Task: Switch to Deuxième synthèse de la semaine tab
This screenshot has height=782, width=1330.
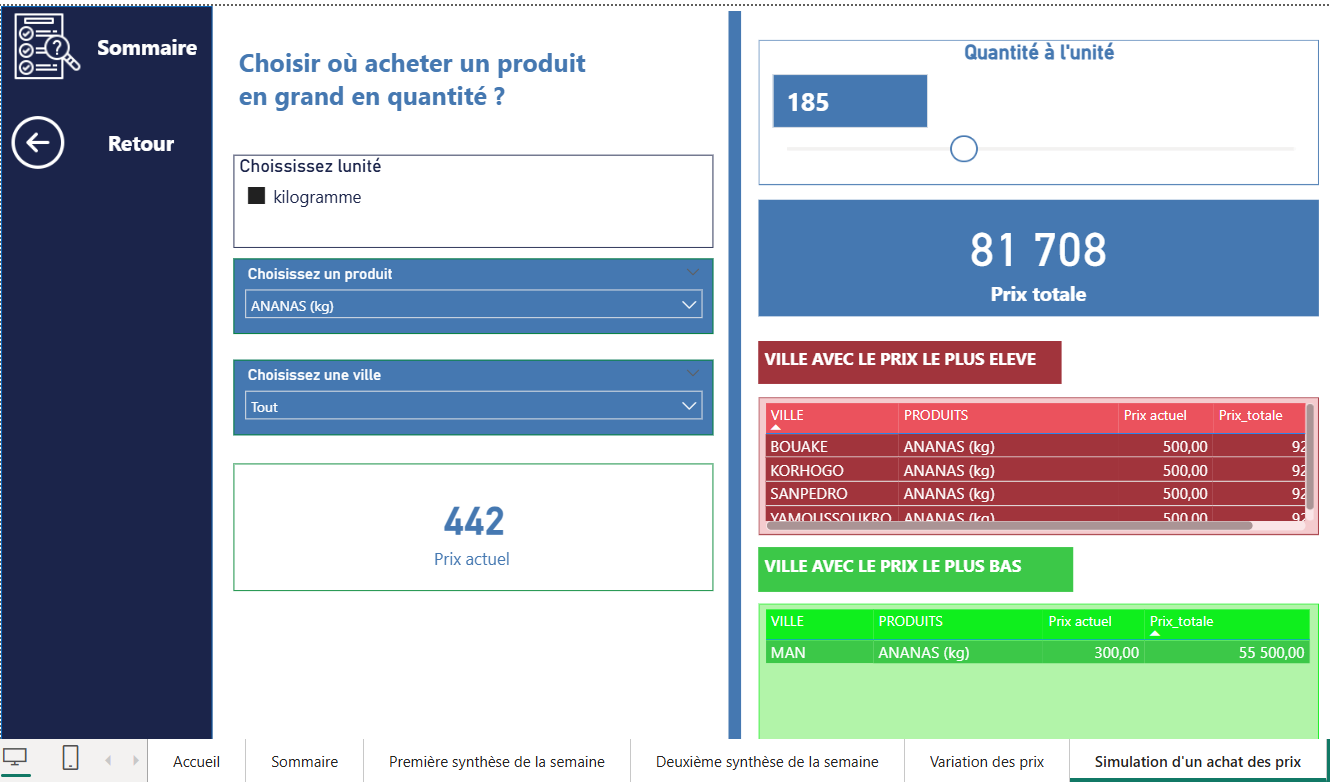Action: (x=767, y=761)
